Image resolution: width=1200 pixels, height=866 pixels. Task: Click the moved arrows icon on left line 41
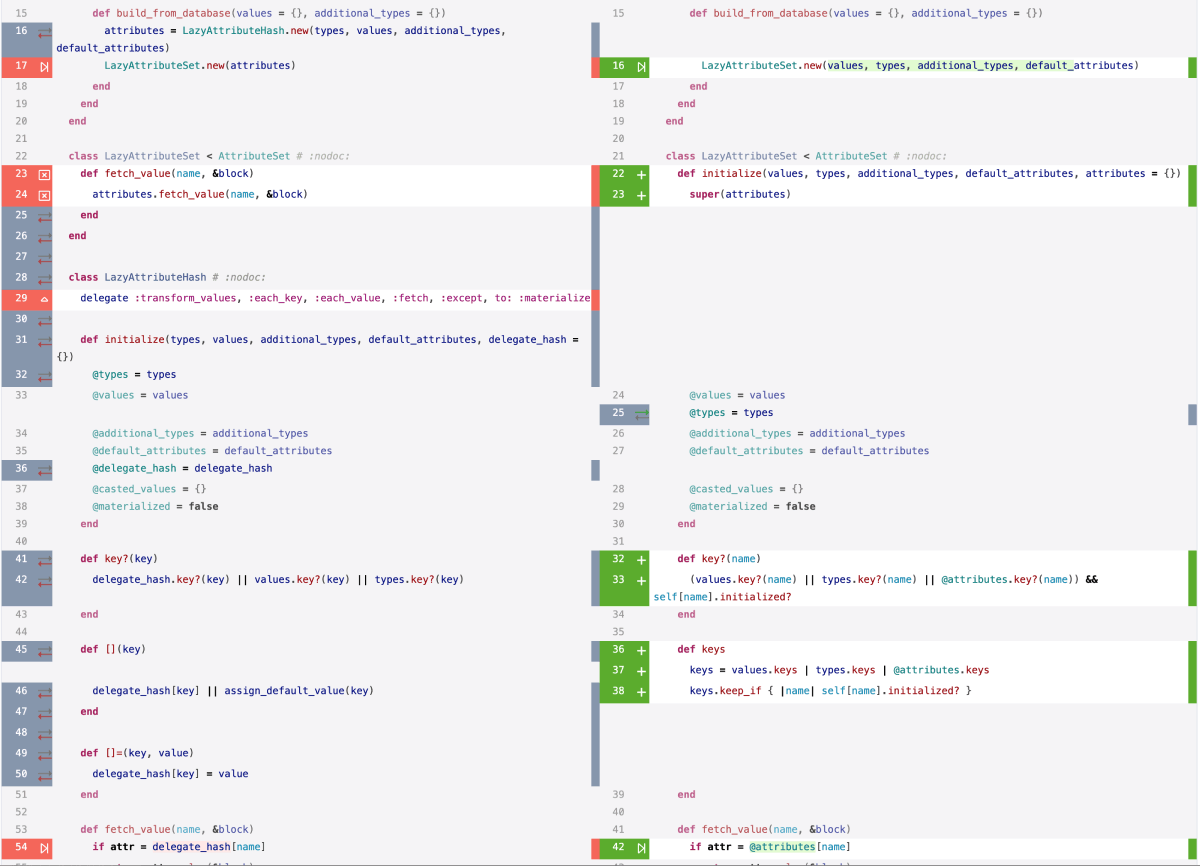43,559
